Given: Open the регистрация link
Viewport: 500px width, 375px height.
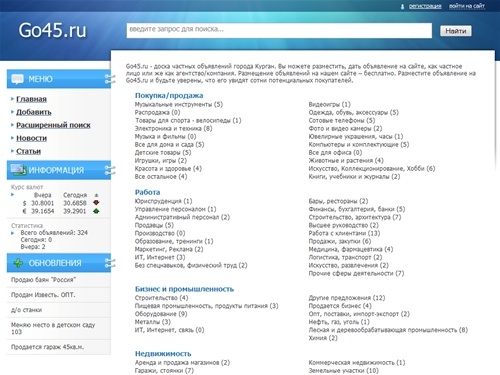Looking at the screenshot, I should pos(425,6).
